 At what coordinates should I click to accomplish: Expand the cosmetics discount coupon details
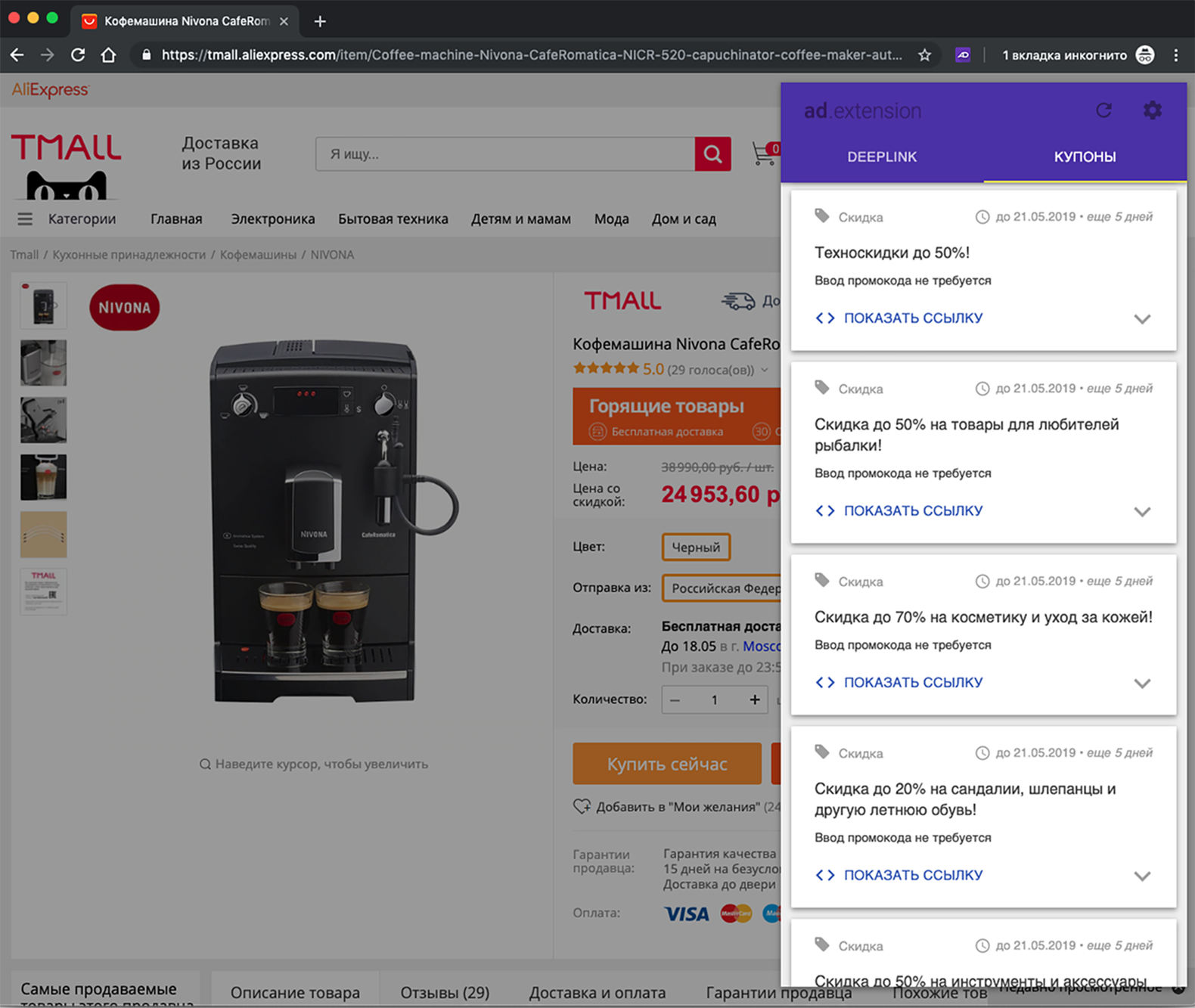pos(1142,684)
